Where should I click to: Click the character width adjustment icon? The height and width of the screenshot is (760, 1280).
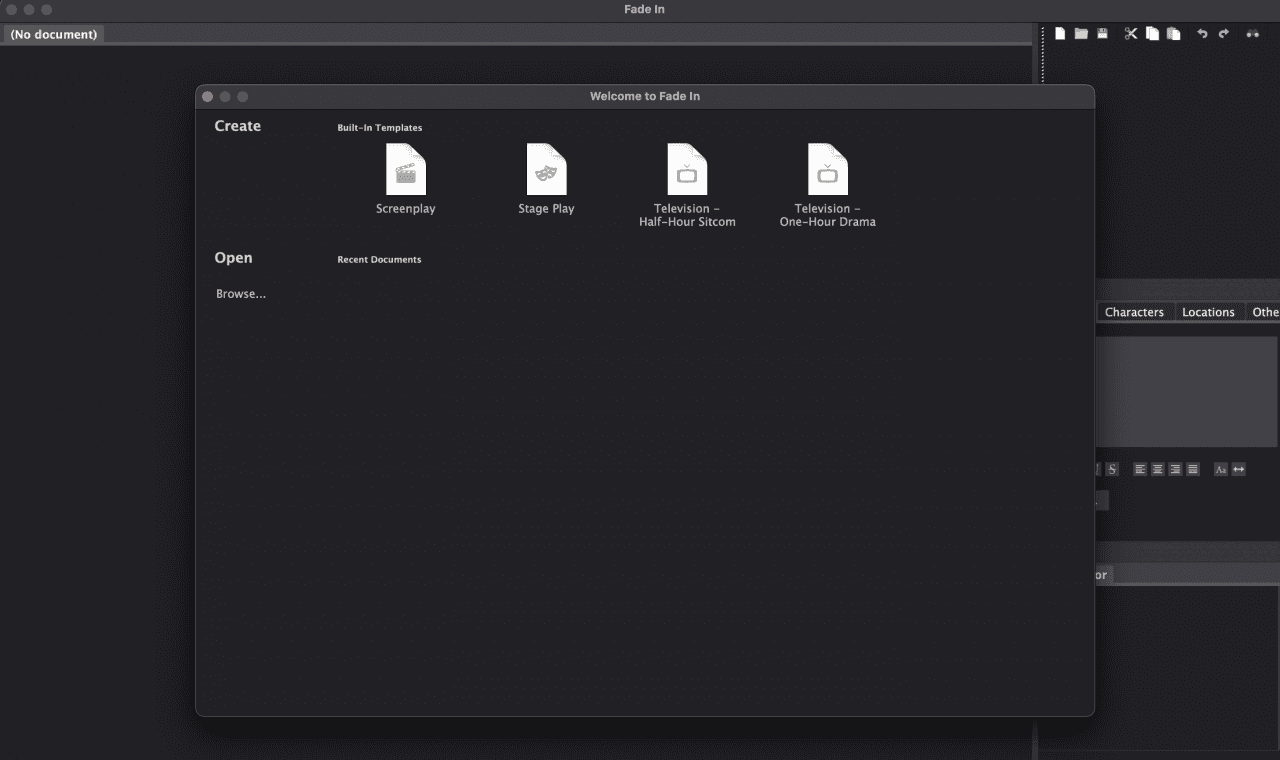[1239, 468]
